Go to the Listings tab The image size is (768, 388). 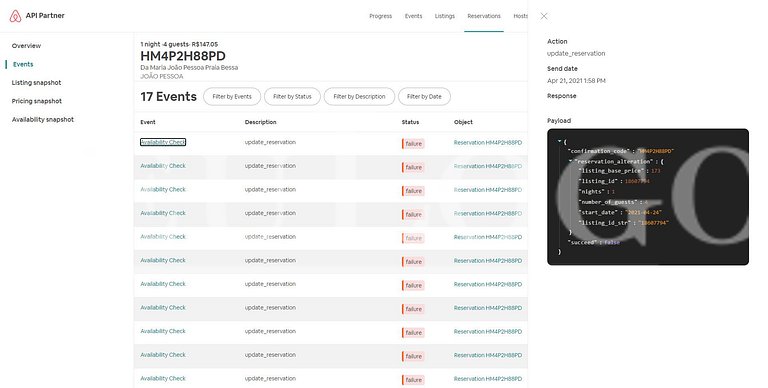coord(445,16)
